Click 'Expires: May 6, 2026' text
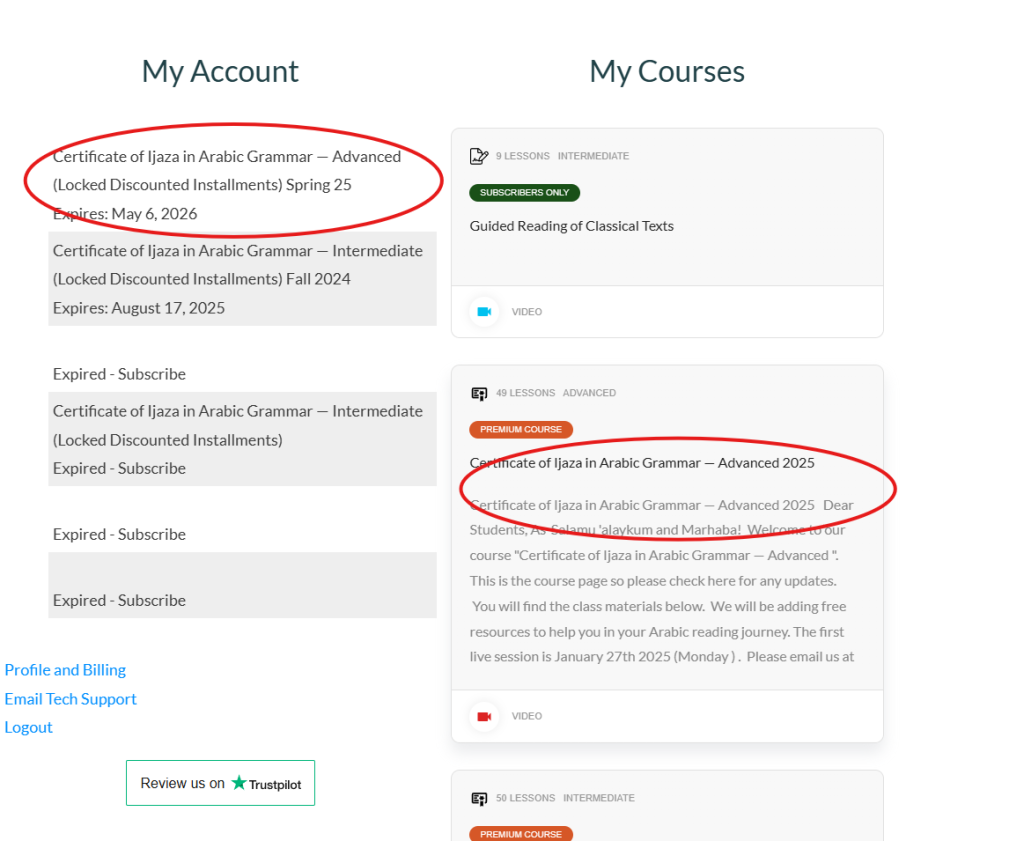Viewport: 1024px width, 841px height. [125, 214]
